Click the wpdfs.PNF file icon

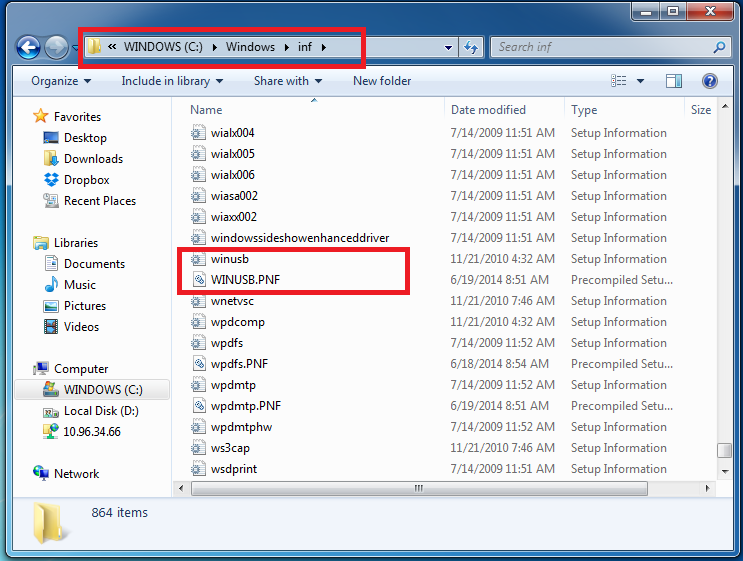point(199,364)
